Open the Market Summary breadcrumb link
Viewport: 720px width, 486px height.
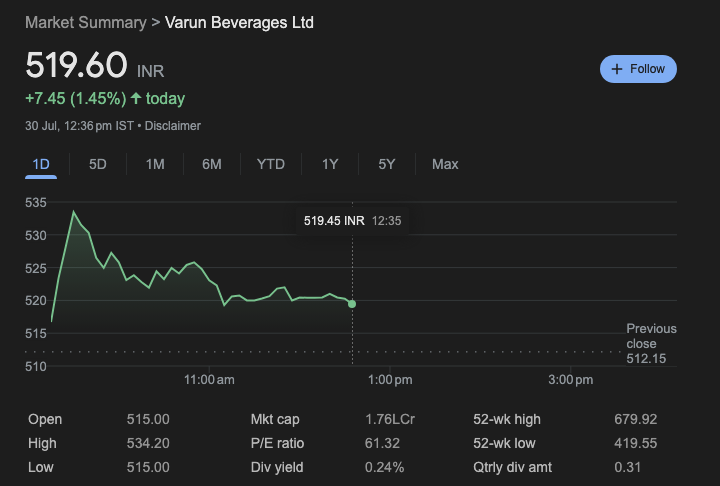pos(85,23)
